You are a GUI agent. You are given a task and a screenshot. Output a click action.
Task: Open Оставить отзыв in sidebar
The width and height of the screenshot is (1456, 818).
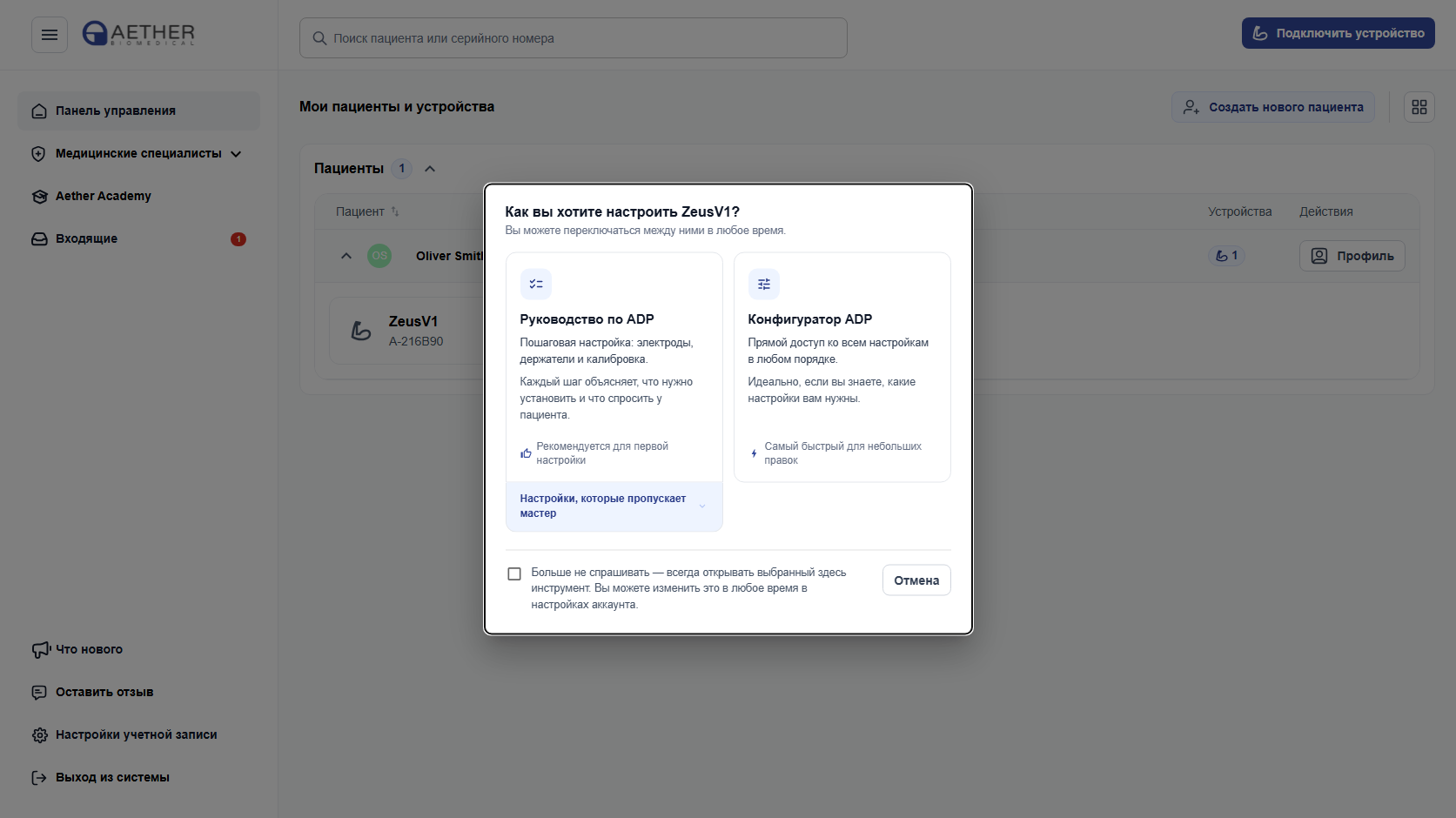click(x=139, y=693)
